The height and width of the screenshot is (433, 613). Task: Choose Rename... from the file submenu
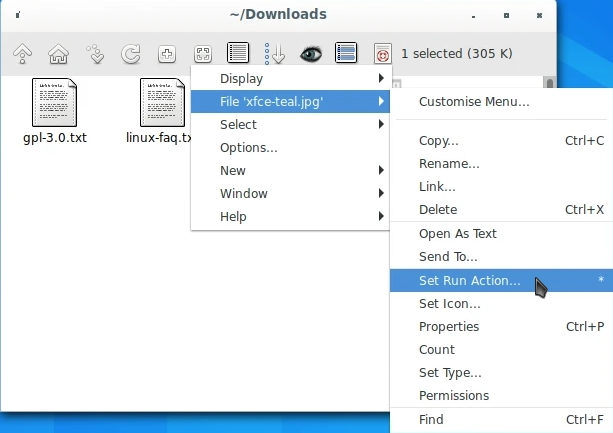point(449,164)
